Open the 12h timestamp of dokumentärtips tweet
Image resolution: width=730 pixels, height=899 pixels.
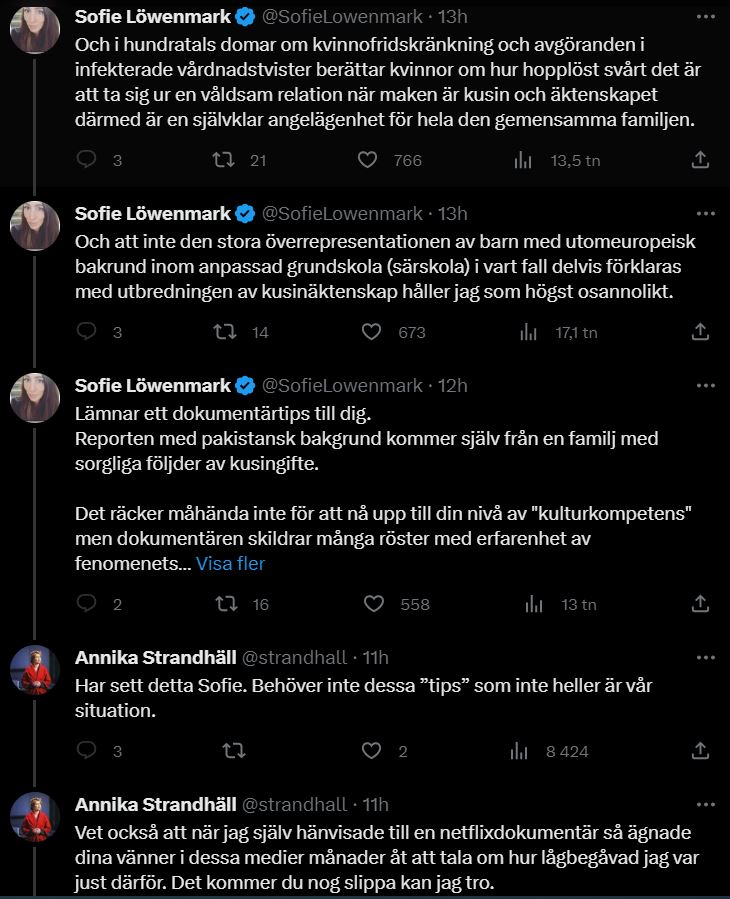click(454, 386)
